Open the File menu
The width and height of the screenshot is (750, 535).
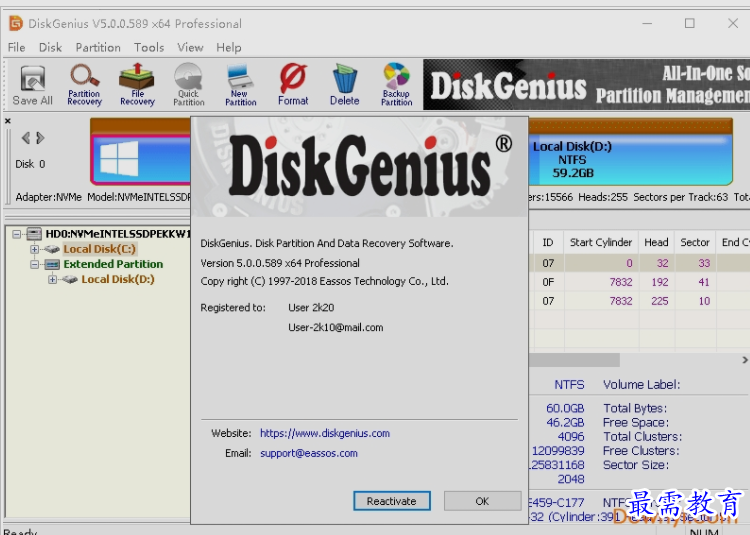[16, 47]
